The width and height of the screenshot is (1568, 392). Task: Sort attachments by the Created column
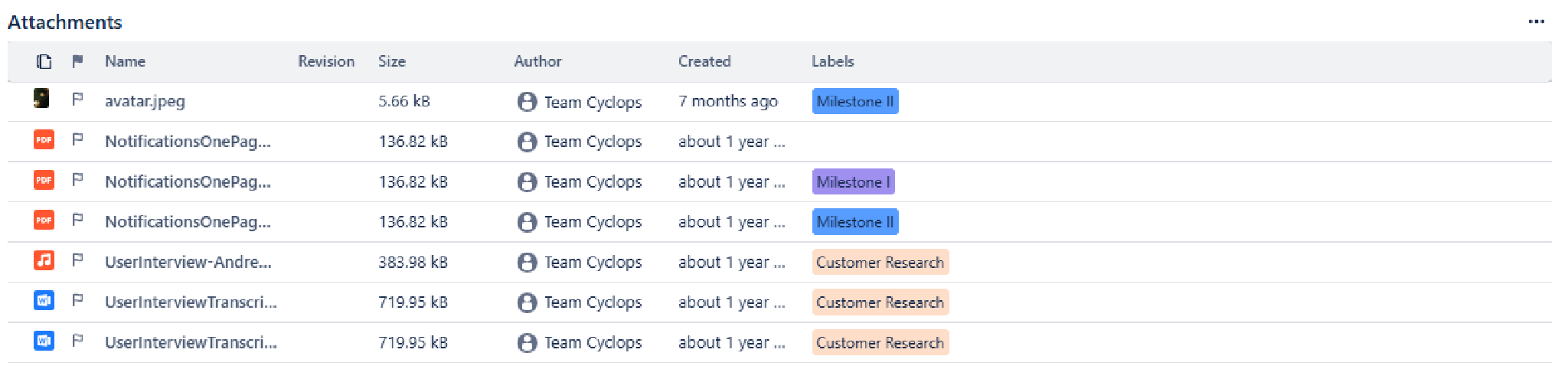pyautogui.click(x=704, y=61)
